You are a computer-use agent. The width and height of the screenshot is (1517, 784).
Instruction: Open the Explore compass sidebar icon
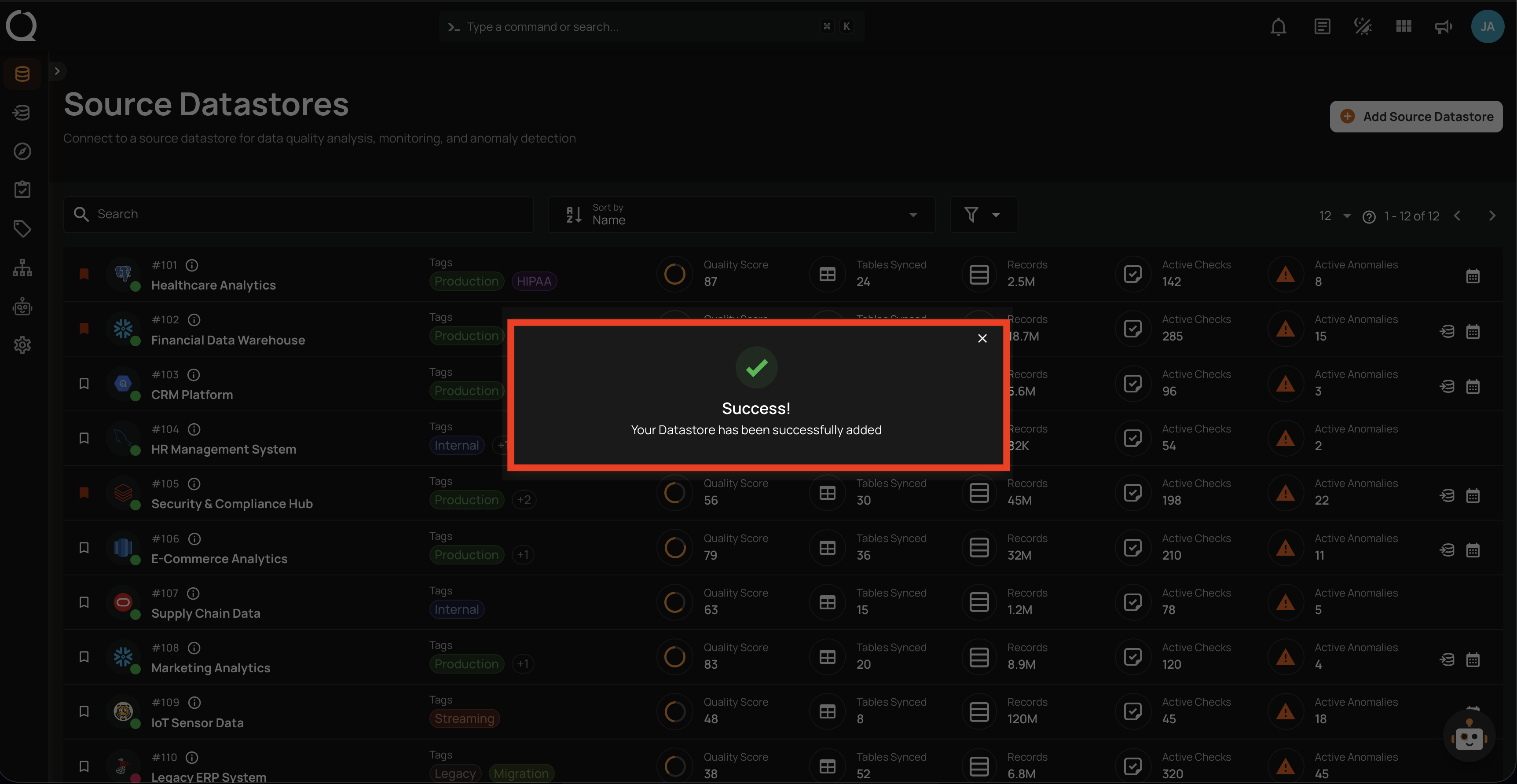pos(22,151)
